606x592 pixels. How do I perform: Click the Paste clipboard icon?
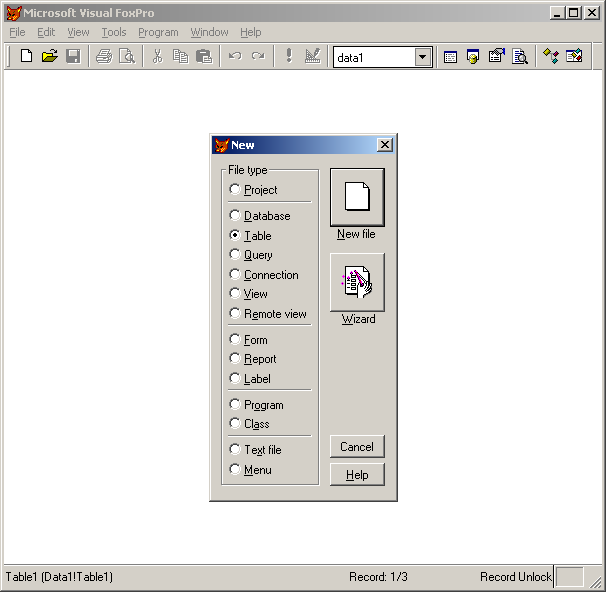point(204,56)
